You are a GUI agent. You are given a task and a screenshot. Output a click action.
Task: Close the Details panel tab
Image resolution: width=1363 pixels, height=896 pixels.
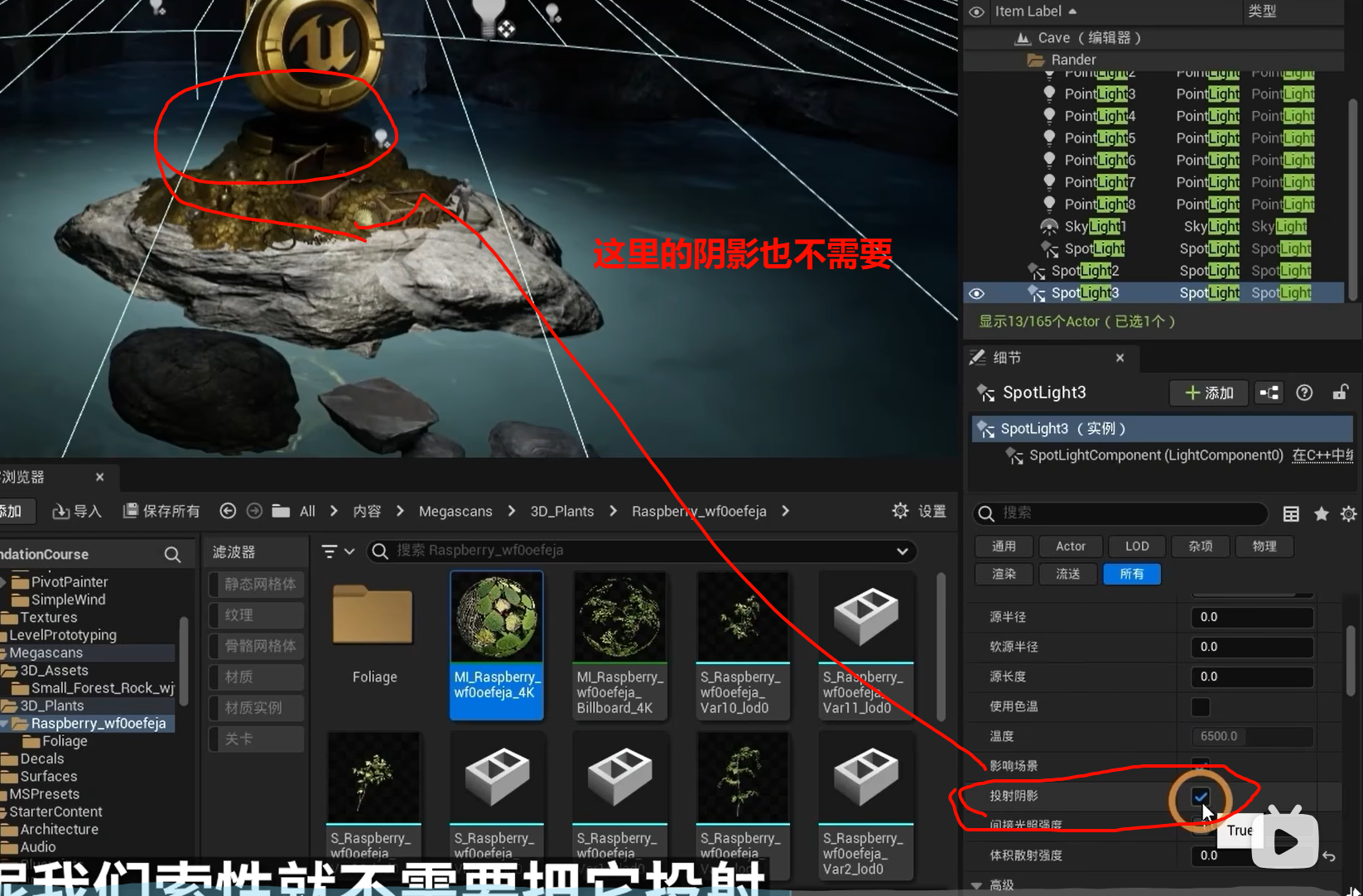click(1120, 358)
